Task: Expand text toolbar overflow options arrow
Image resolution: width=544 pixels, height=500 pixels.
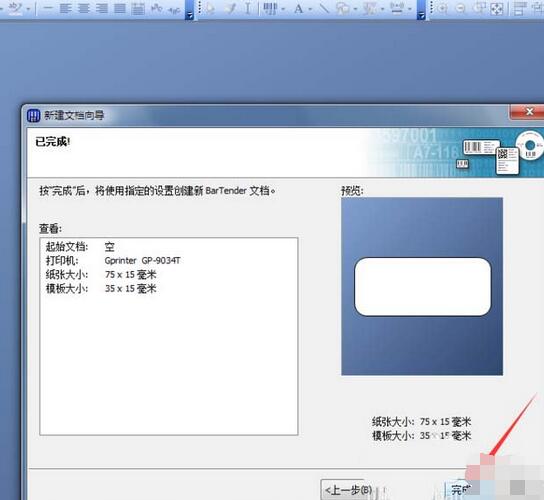Action: coord(189,15)
